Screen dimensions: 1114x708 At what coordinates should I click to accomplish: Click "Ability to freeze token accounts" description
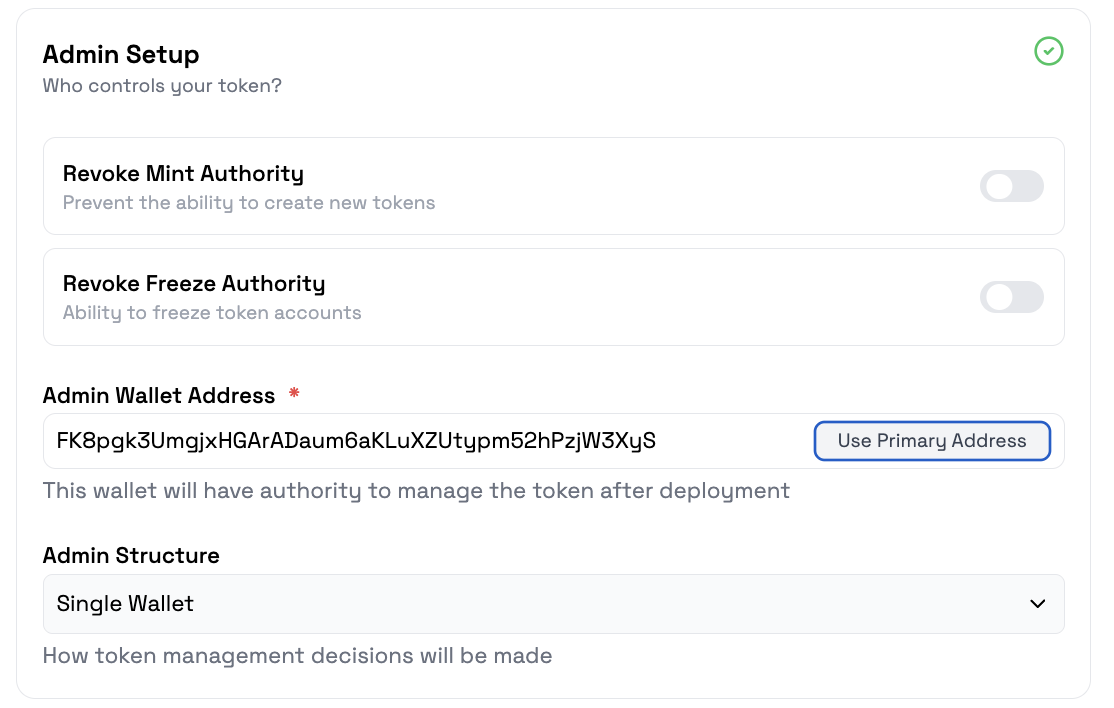coord(212,313)
